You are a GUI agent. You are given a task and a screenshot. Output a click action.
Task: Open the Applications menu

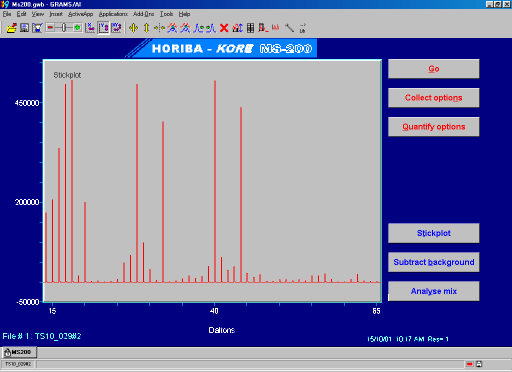(x=113, y=14)
